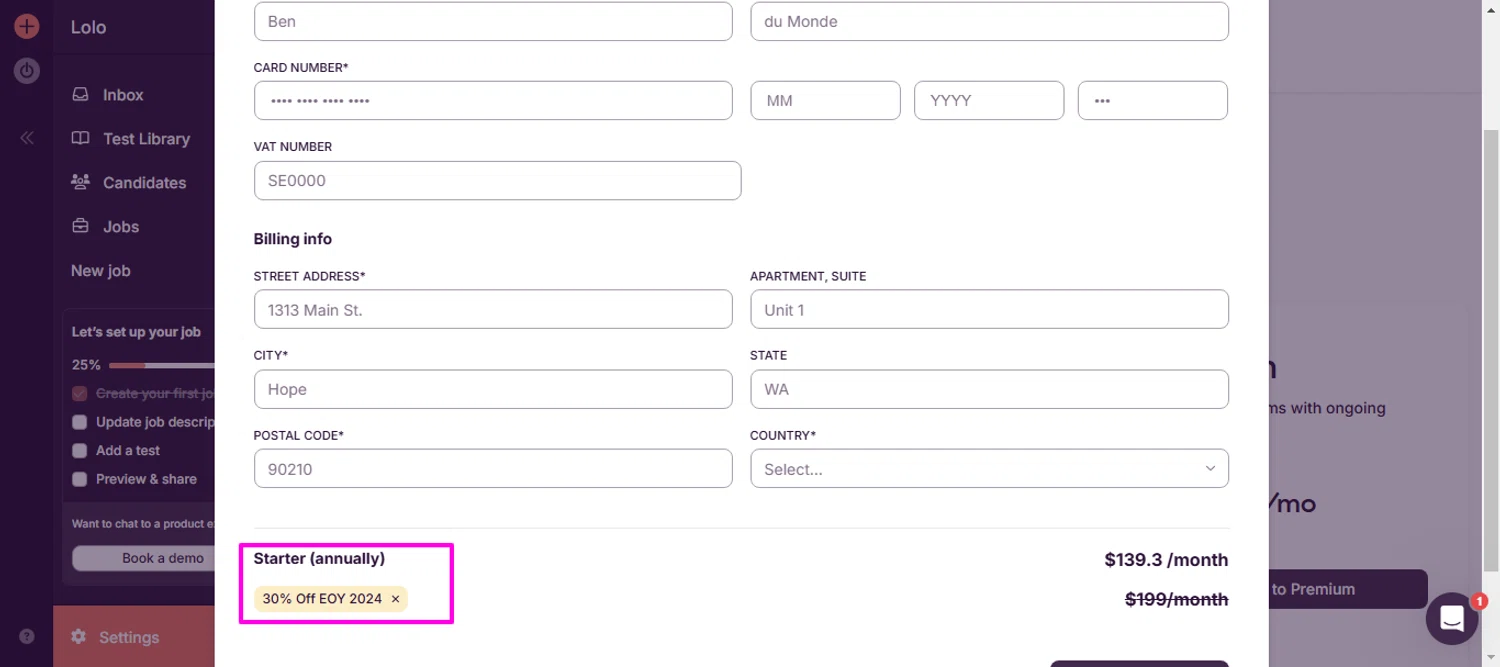The width and height of the screenshot is (1500, 667).
Task: Check the Preview & share item
Action: coord(80,479)
